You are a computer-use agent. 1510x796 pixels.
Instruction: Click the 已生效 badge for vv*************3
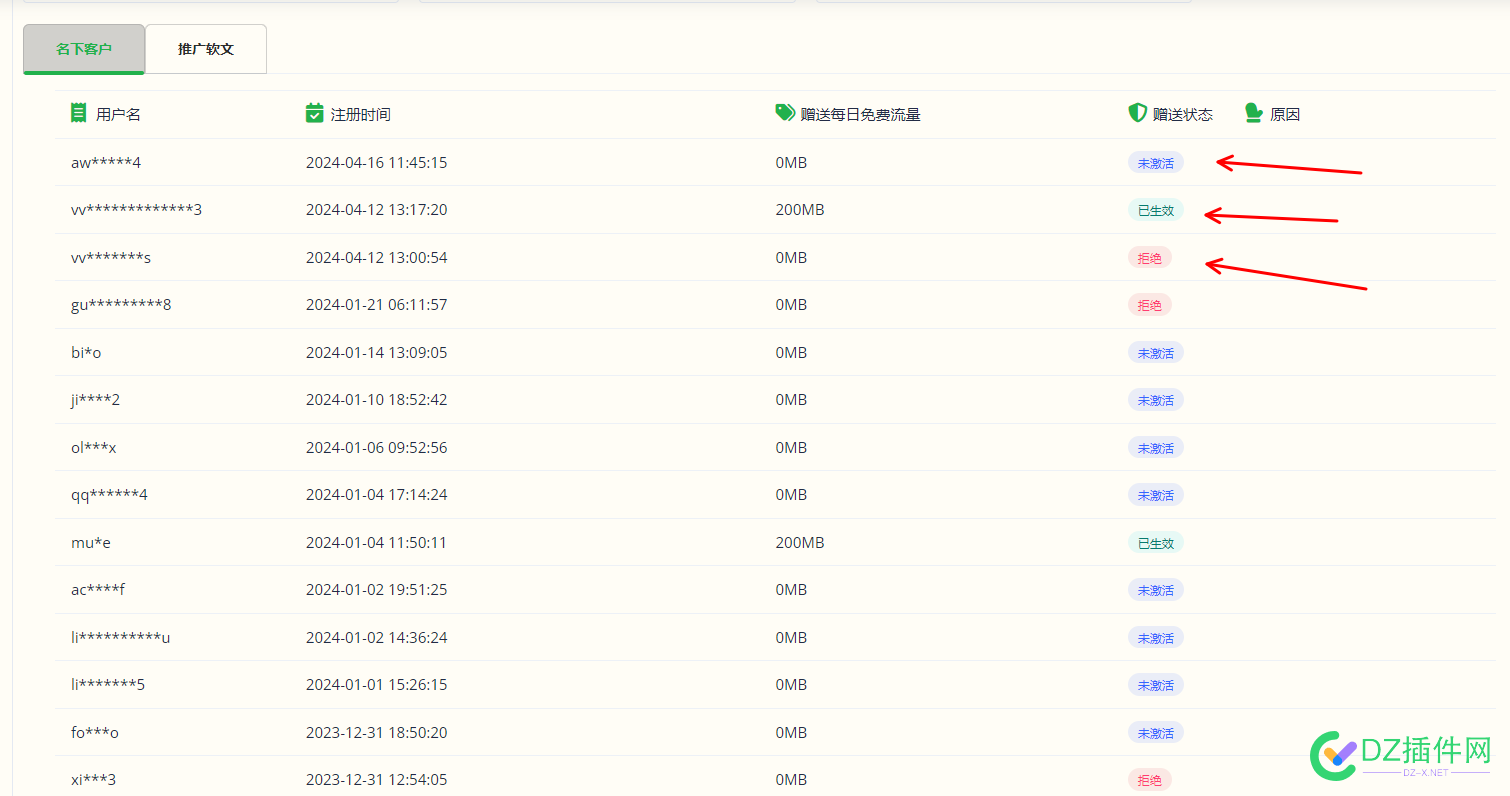click(1156, 210)
